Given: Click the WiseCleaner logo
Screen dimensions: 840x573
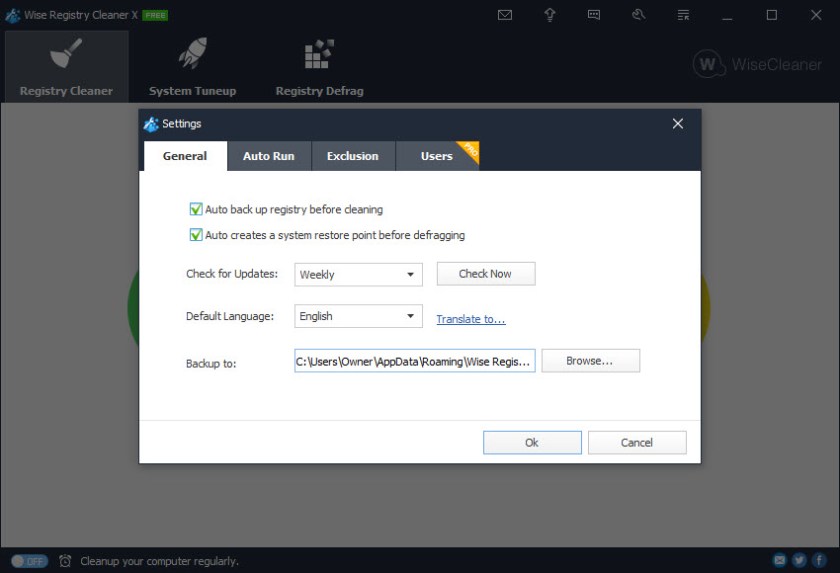Looking at the screenshot, I should [756, 64].
